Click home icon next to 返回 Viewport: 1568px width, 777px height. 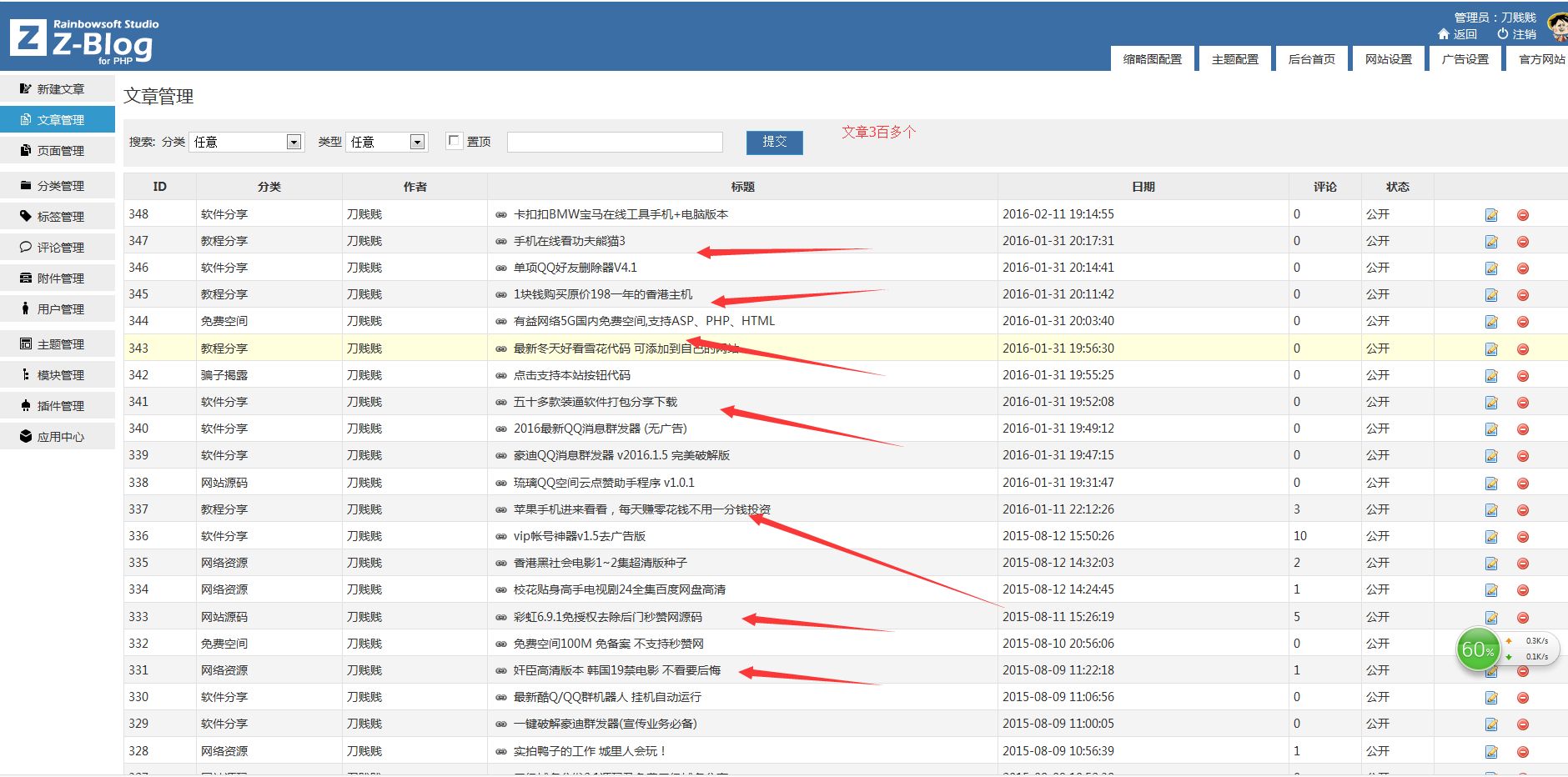(x=1444, y=34)
